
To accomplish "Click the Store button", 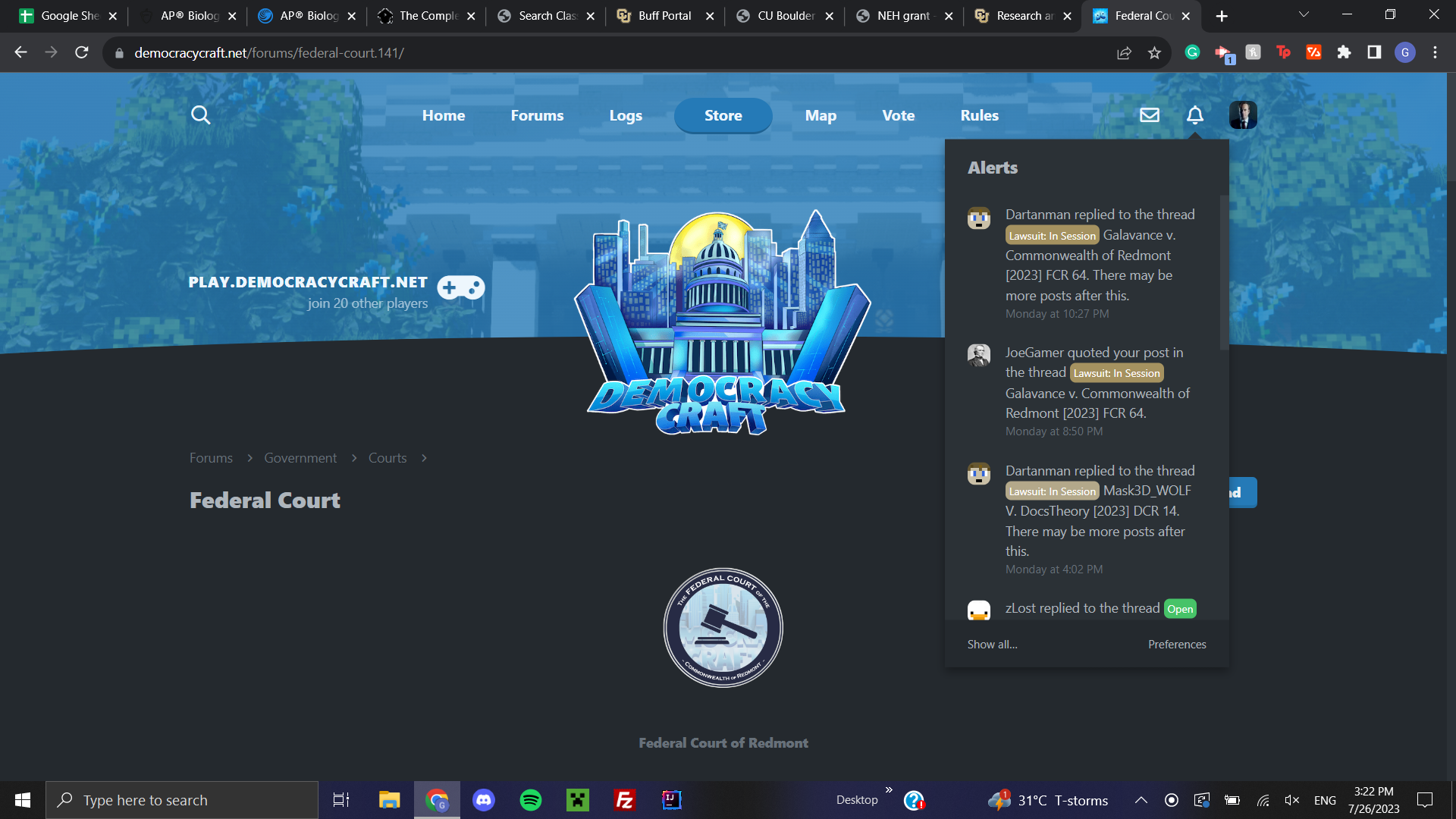I will pos(723,115).
